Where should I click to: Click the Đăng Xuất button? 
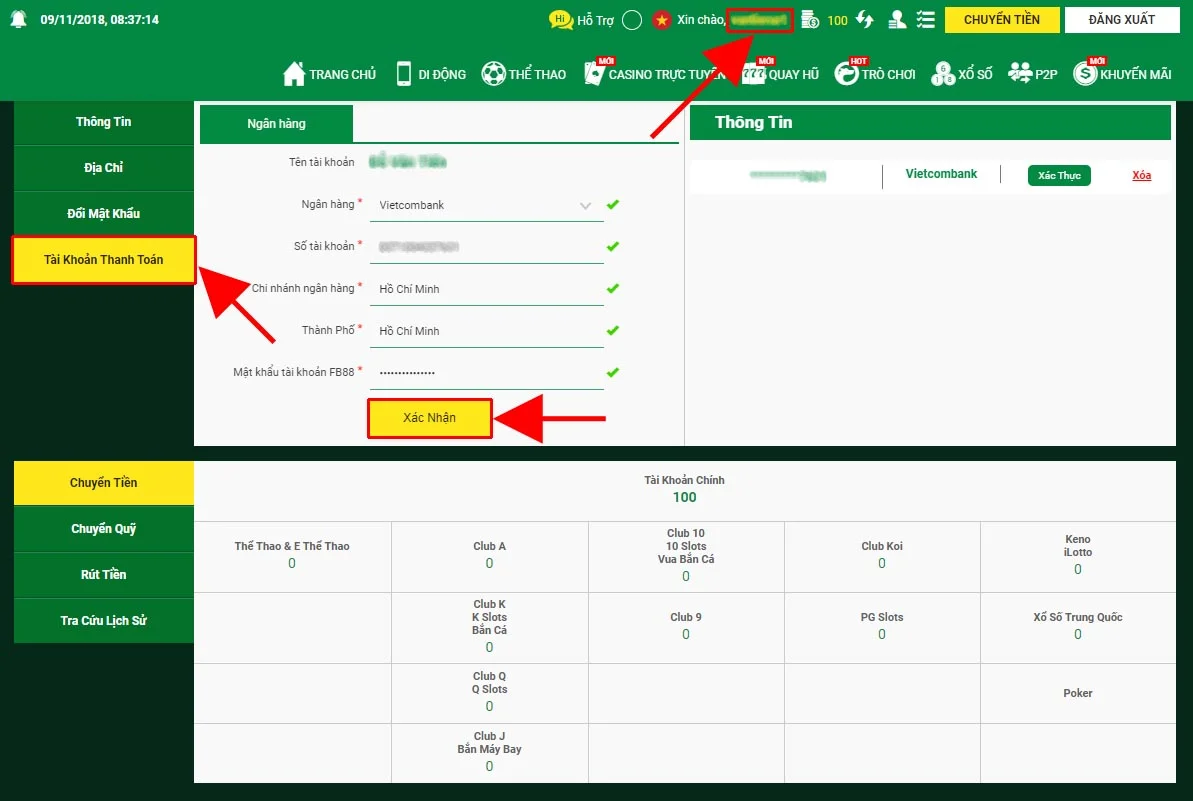point(1121,20)
